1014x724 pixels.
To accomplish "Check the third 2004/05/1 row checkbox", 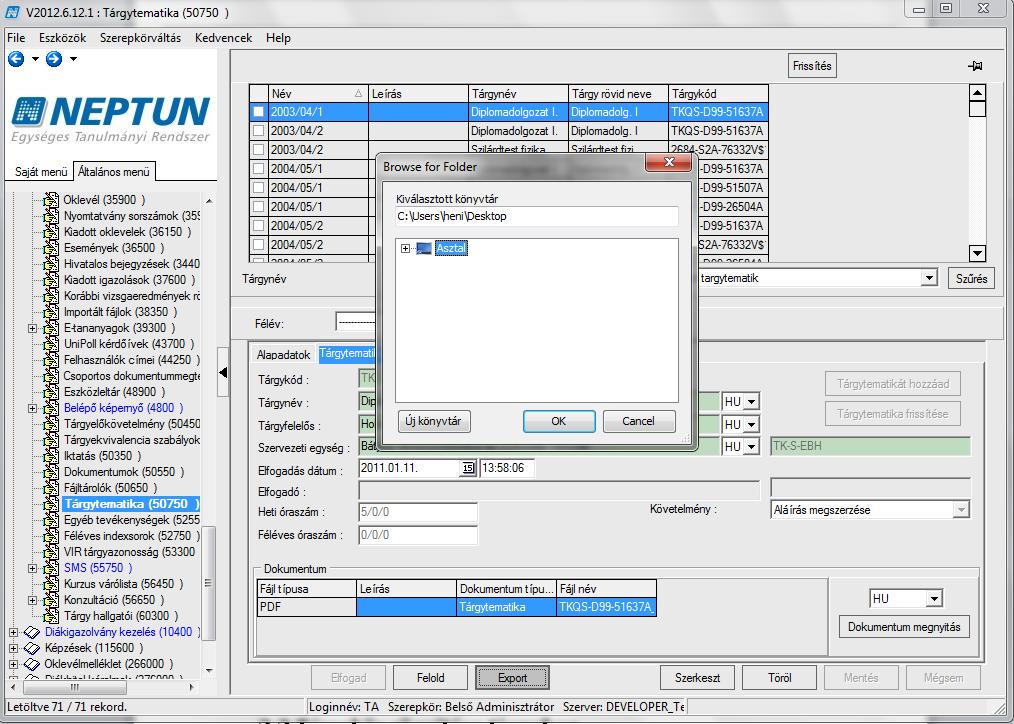I will click(x=259, y=207).
